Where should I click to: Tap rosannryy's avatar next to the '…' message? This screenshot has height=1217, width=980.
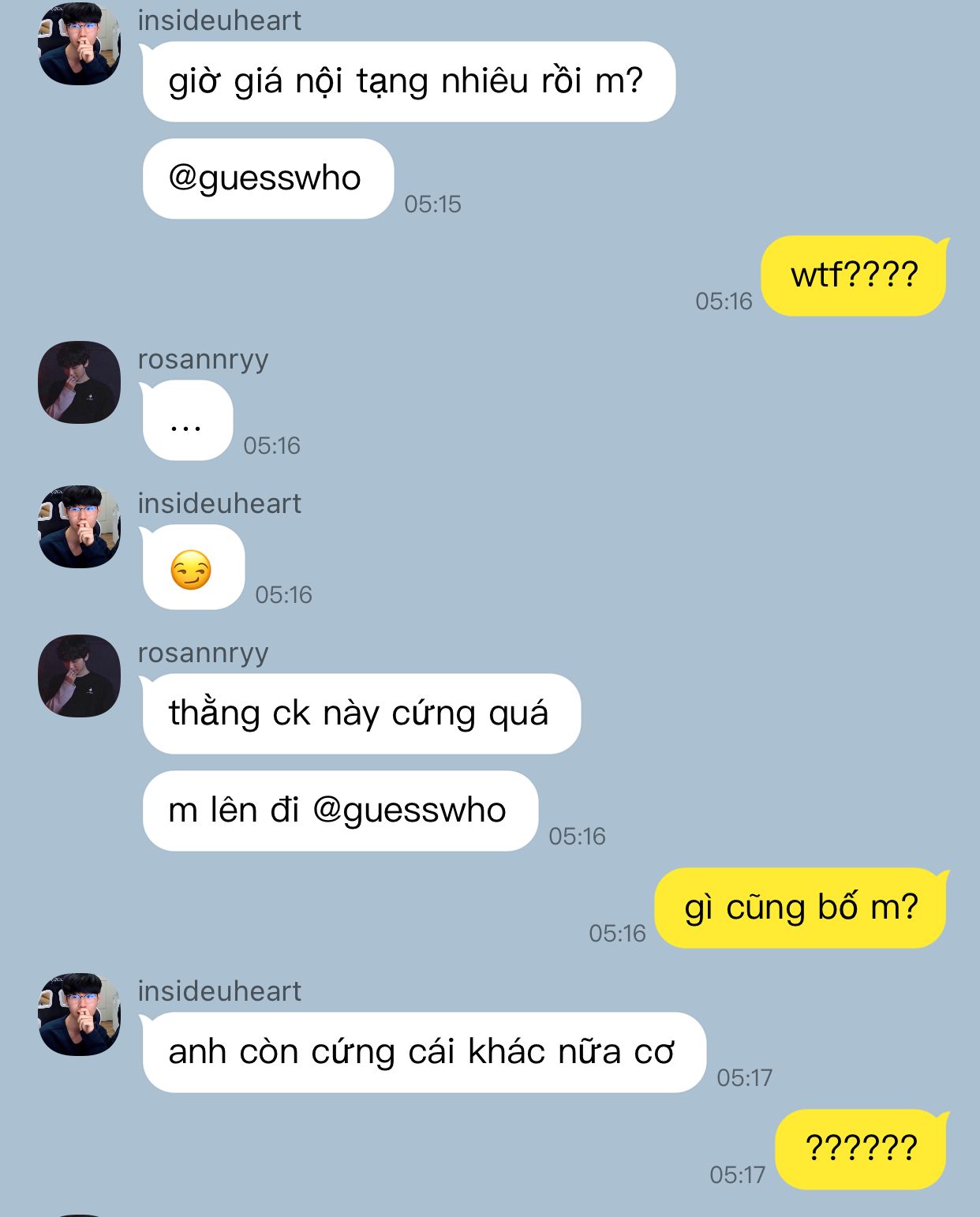79,382
